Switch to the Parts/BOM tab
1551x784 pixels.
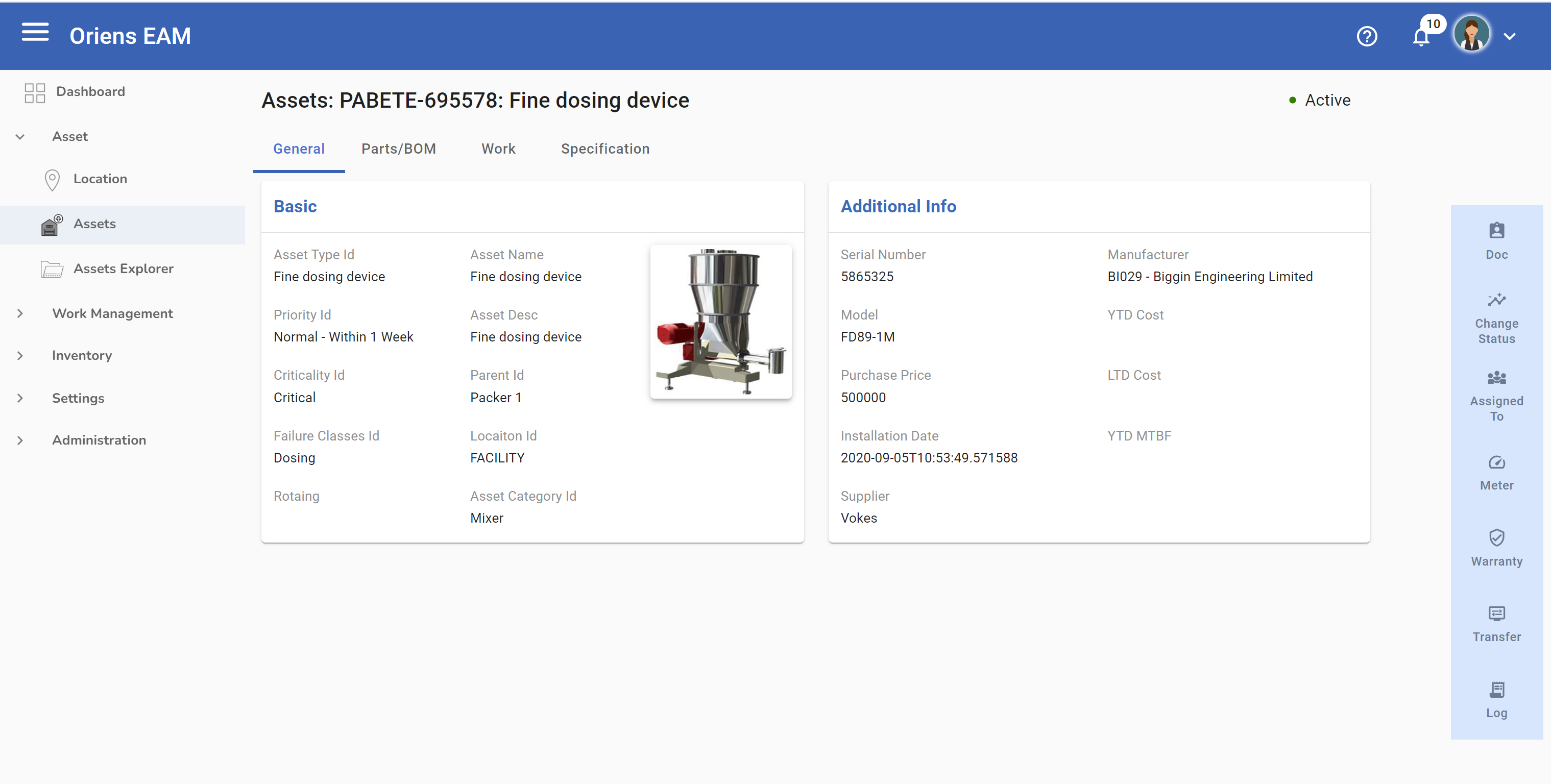pyautogui.click(x=399, y=149)
